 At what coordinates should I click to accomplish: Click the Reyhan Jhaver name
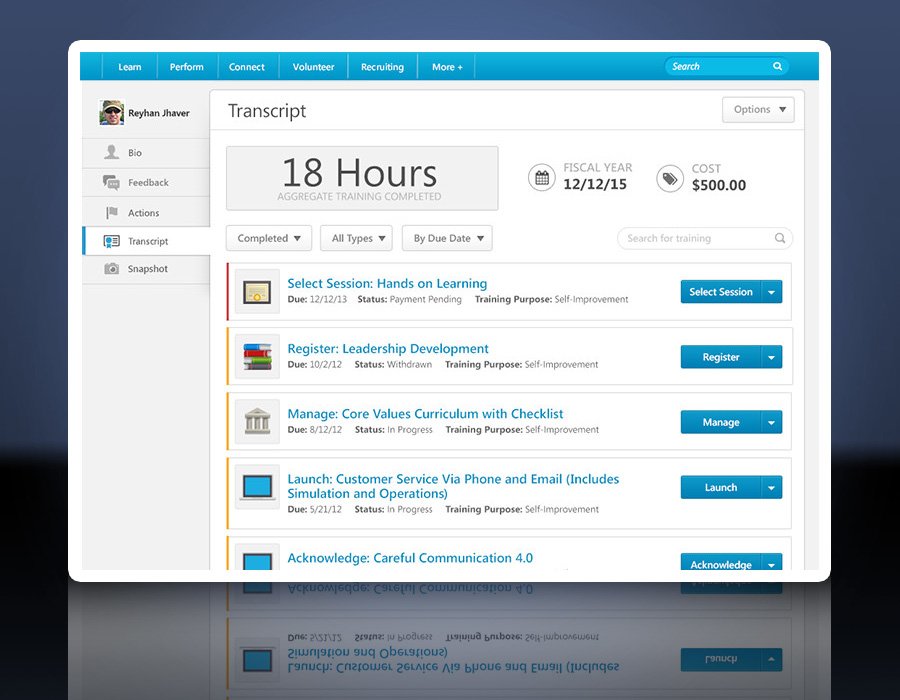click(x=159, y=113)
